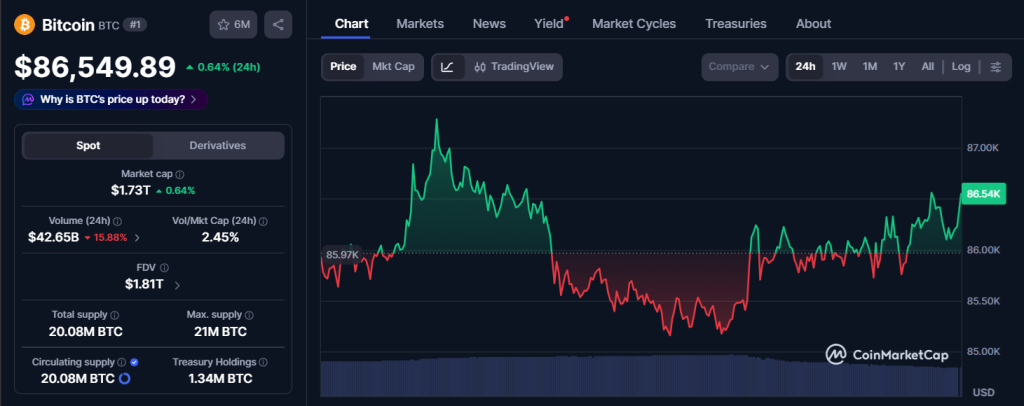Click the $42.65B volume value

(53, 238)
